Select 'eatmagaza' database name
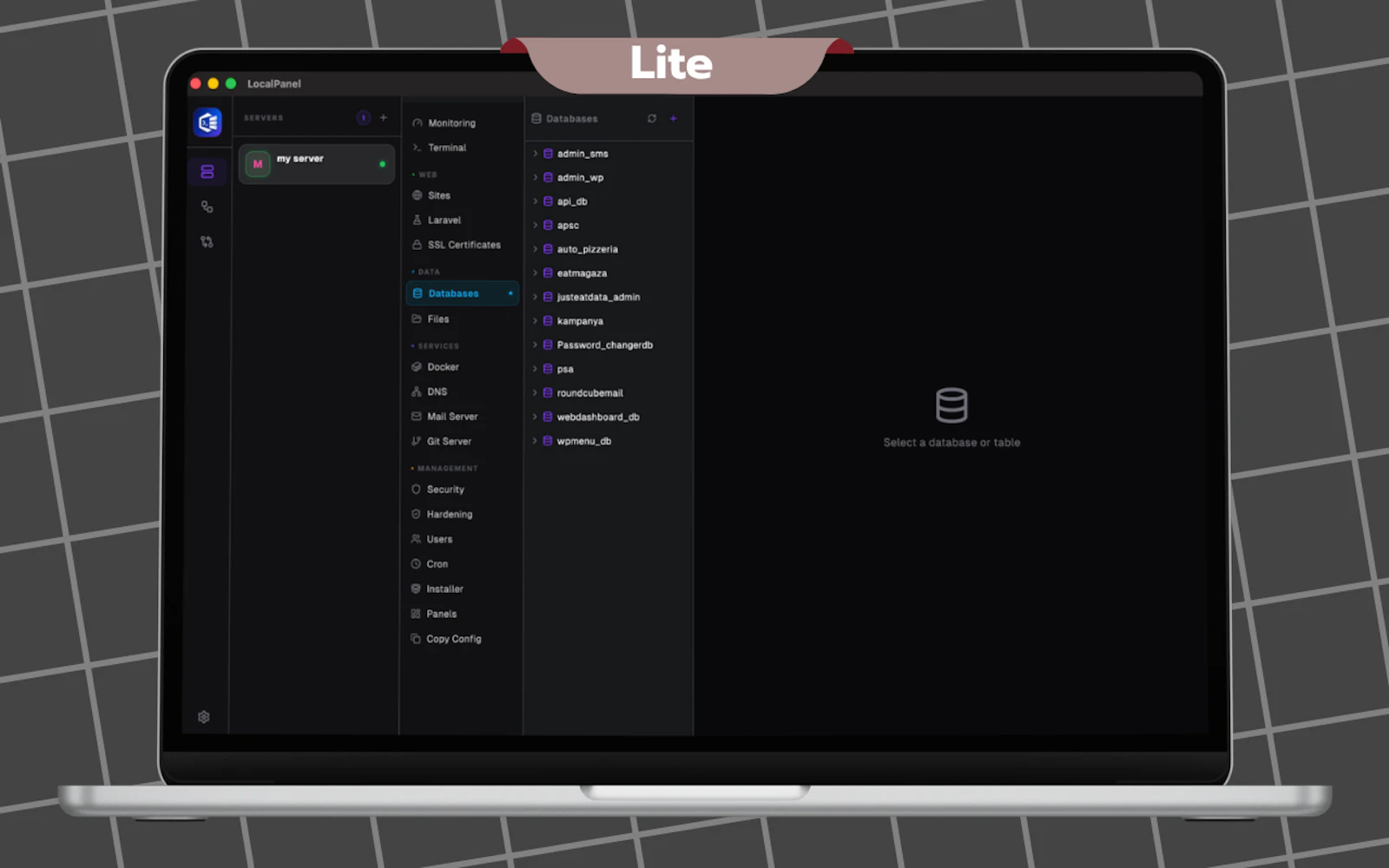Viewport: 1389px width, 868px height. pyautogui.click(x=582, y=273)
